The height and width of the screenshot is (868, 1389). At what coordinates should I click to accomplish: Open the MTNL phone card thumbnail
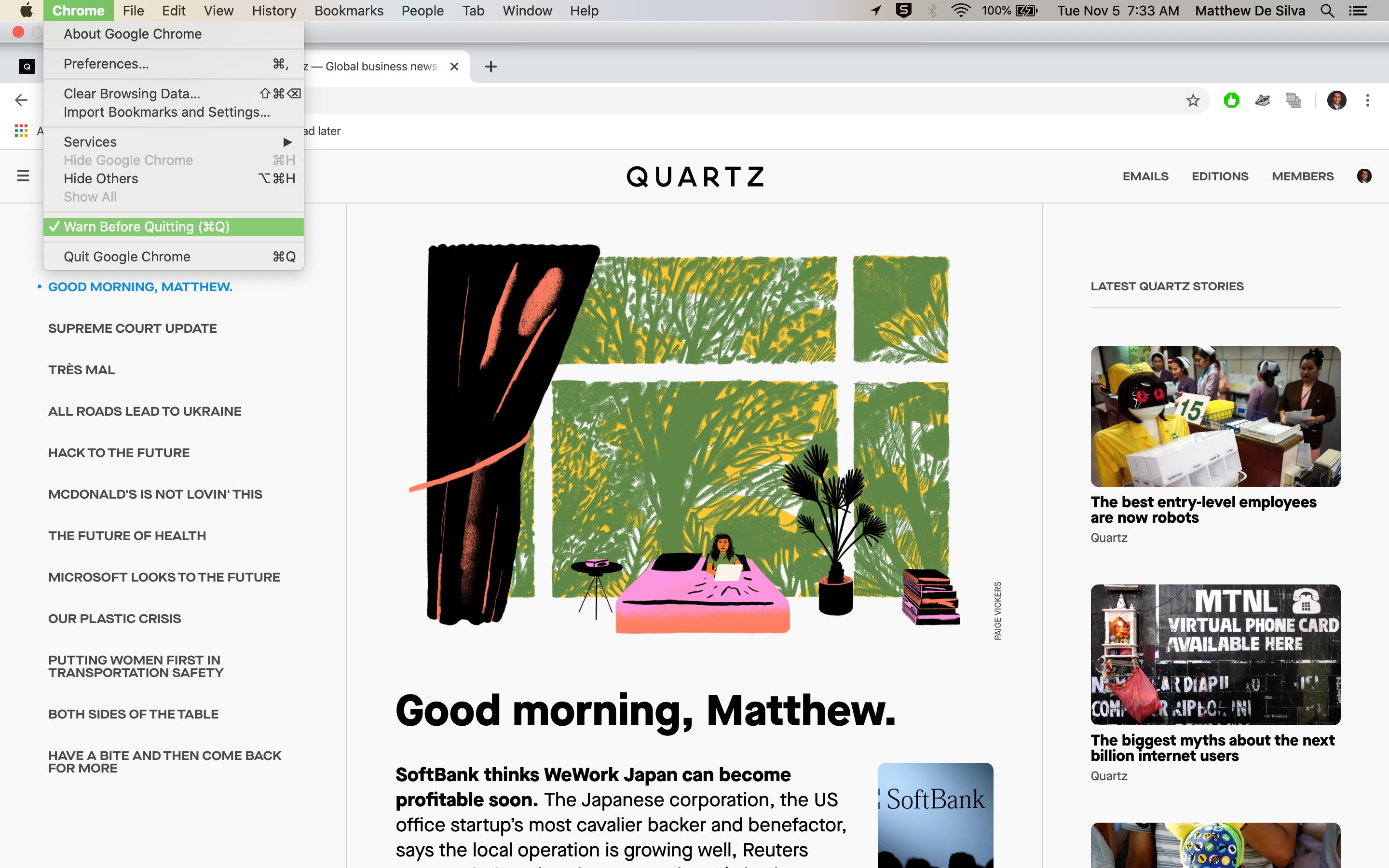(1215, 654)
